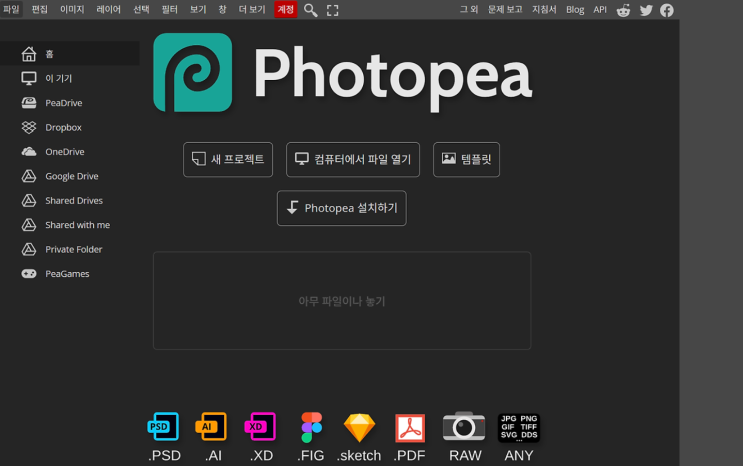The width and height of the screenshot is (743, 466).
Task: Click the .PSD format icon
Action: pos(163,426)
